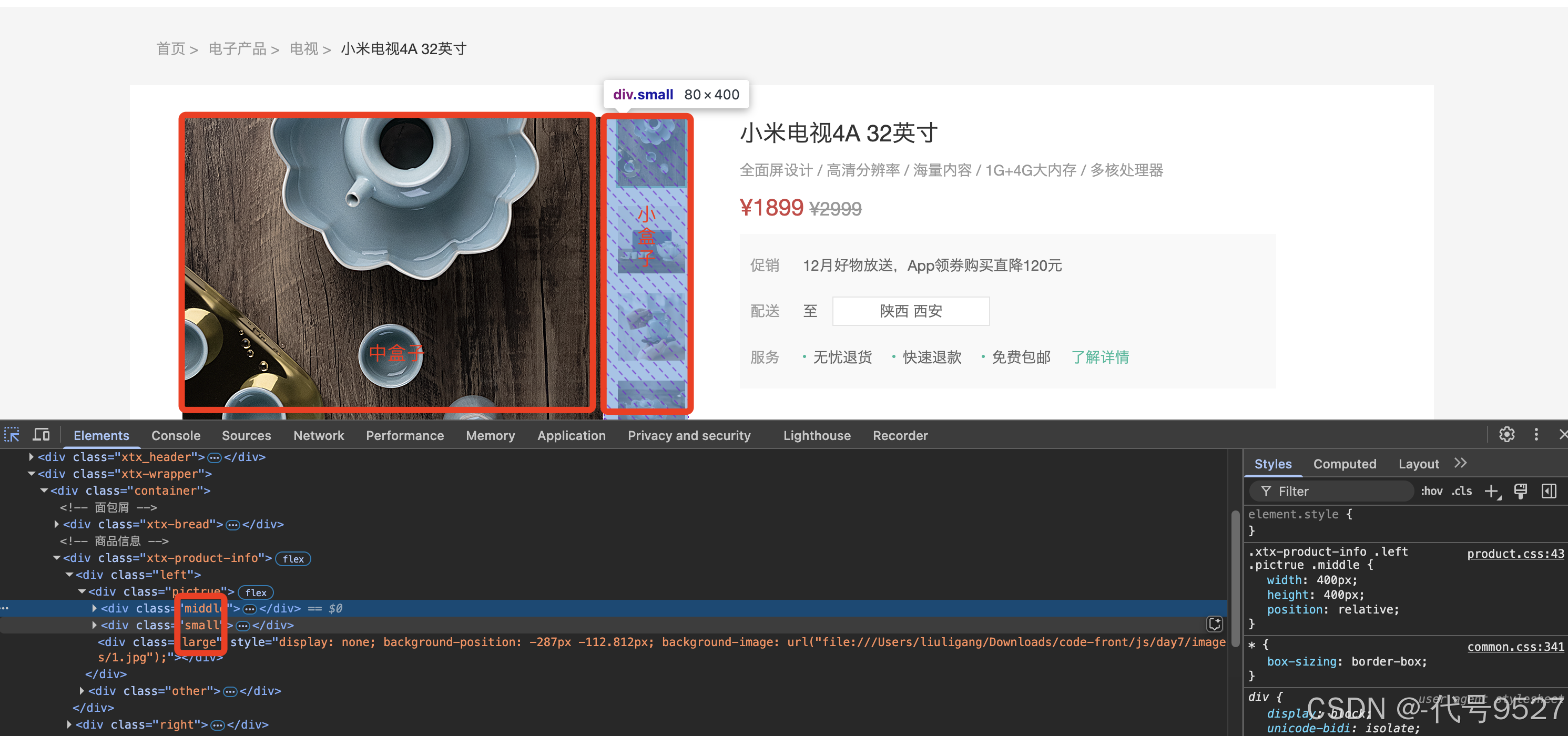Open the Application tab
The height and width of the screenshot is (736, 1568).
tap(572, 436)
